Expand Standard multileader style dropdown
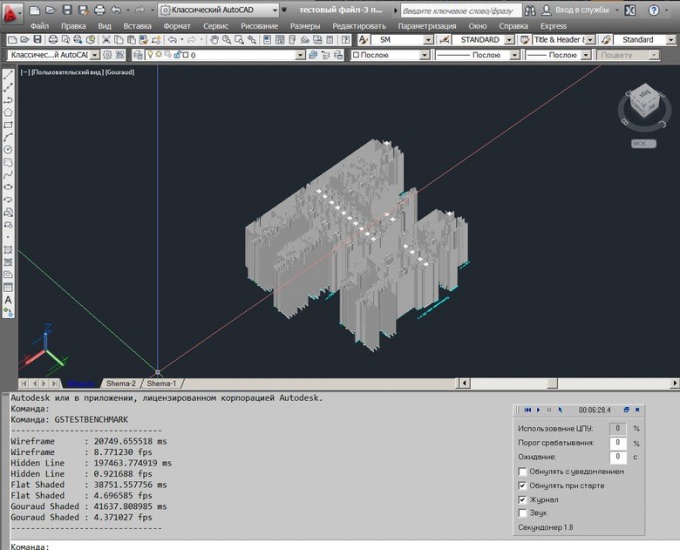 671,40
